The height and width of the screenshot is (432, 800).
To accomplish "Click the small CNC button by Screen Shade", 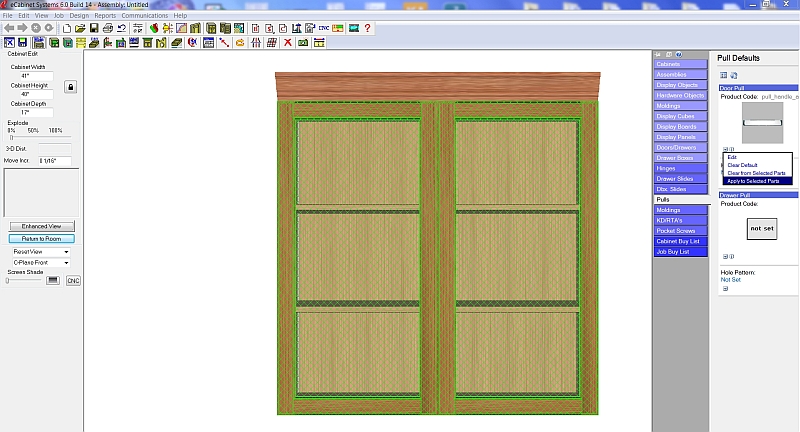I will (73, 281).
